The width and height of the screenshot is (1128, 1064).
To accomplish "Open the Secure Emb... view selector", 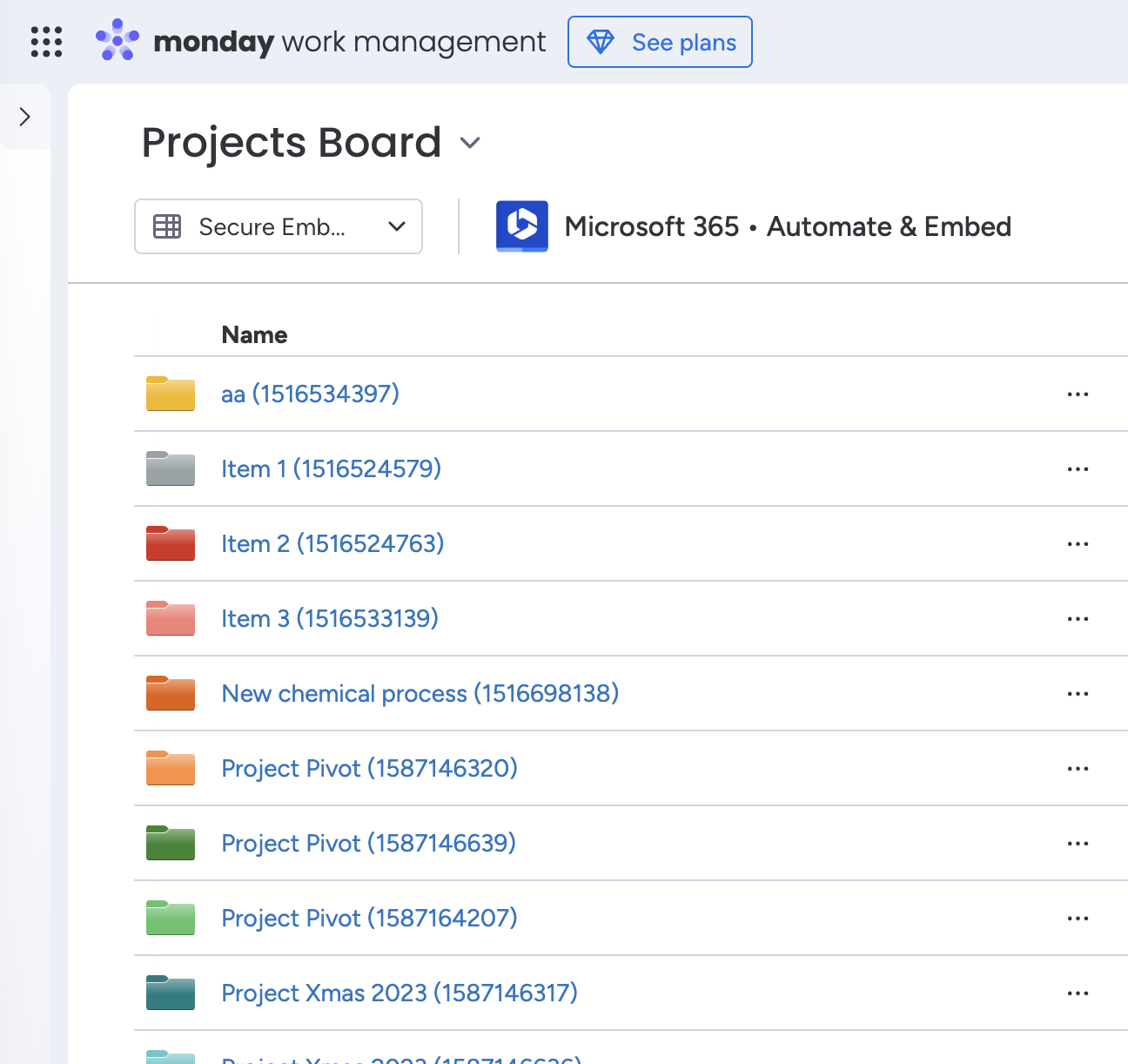I will click(x=279, y=227).
